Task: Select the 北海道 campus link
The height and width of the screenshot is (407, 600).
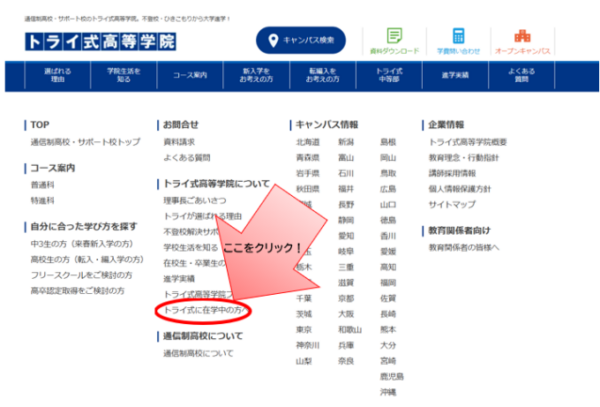Action: click(307, 143)
